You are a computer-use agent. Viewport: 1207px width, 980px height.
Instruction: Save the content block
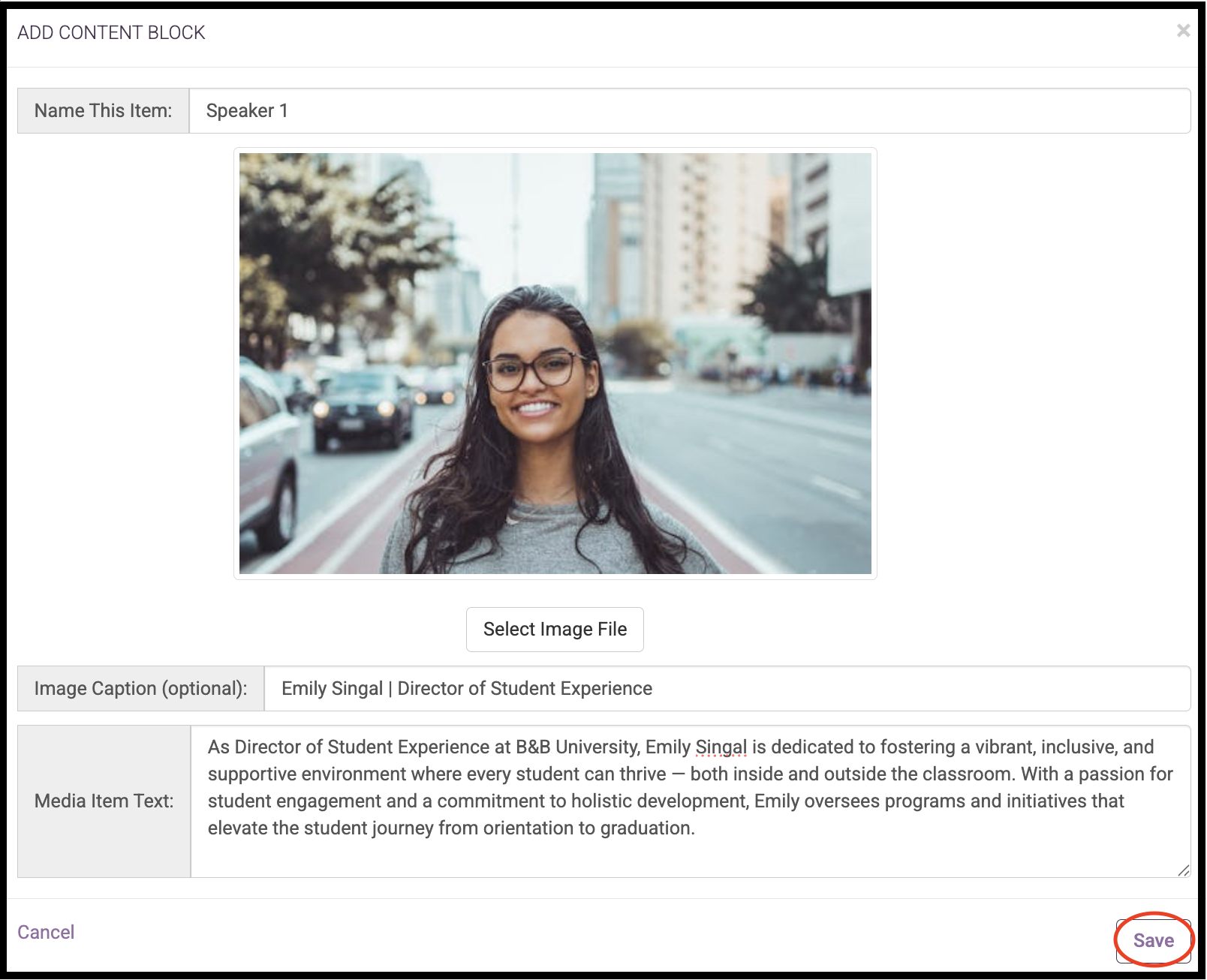tap(1153, 940)
